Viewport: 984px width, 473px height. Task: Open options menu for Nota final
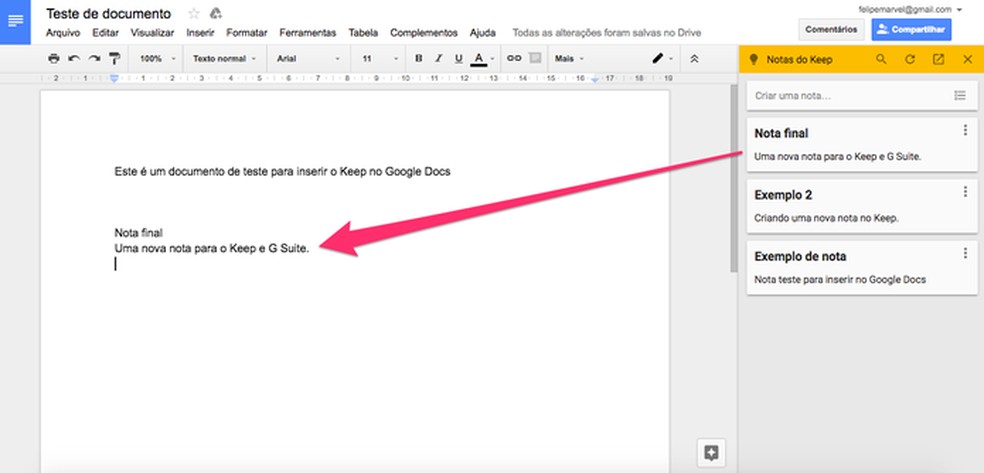(965, 130)
